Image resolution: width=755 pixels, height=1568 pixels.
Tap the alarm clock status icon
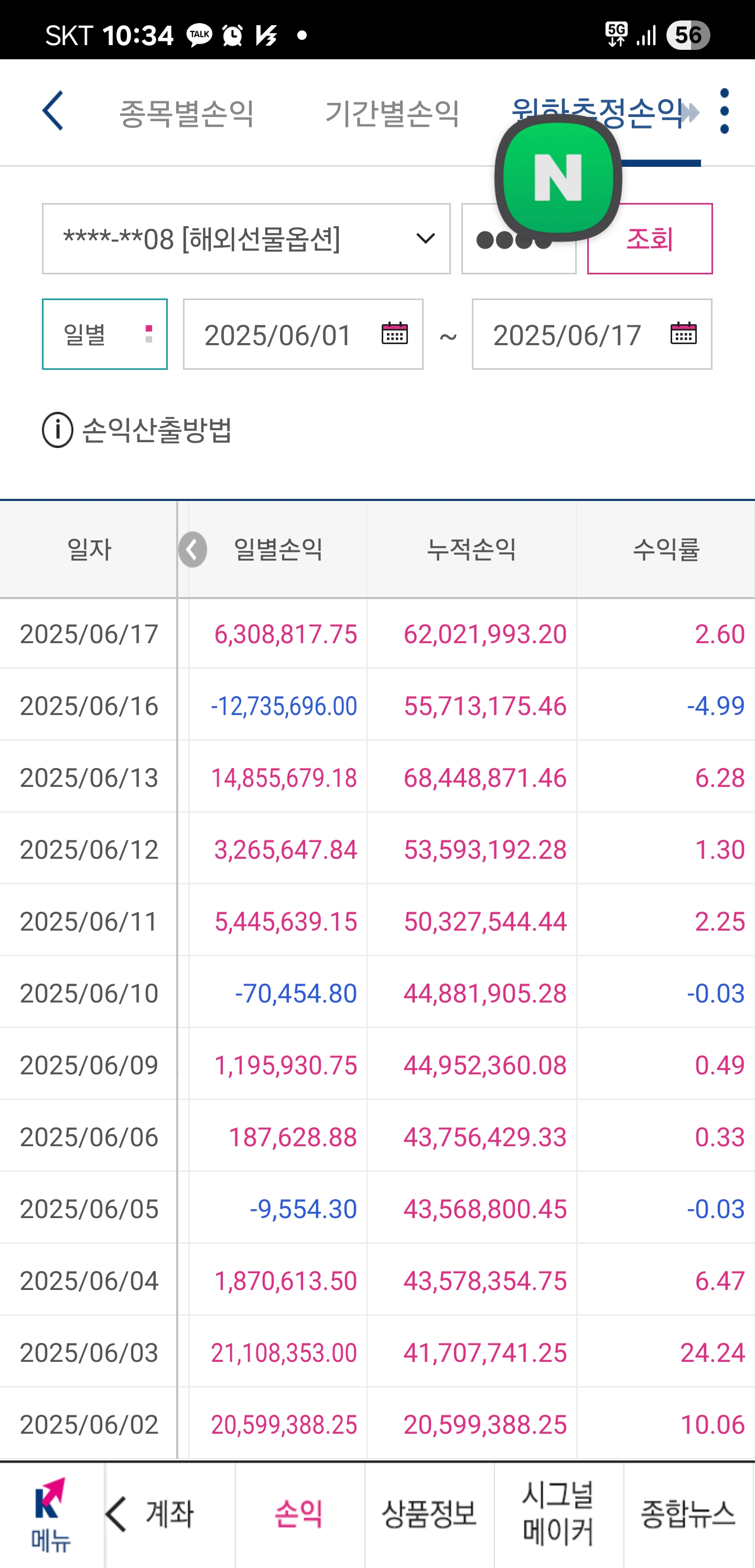pos(232,35)
